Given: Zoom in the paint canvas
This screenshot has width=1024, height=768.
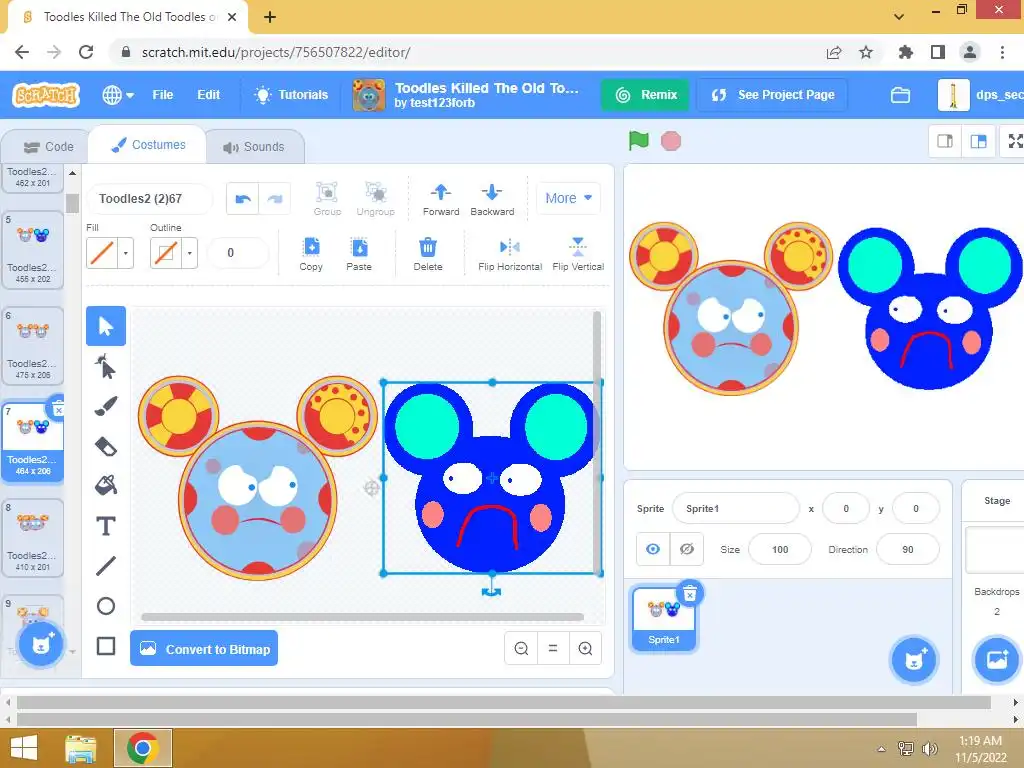Looking at the screenshot, I should point(585,648).
